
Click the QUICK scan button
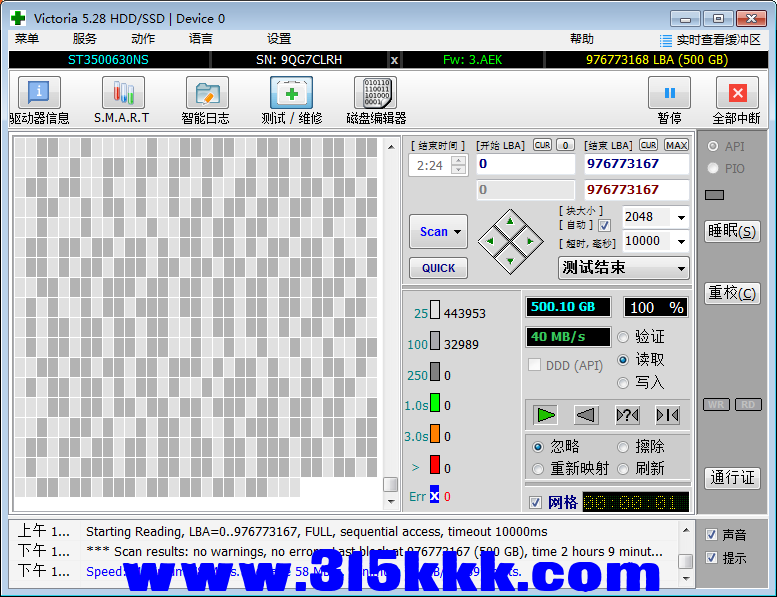point(438,268)
